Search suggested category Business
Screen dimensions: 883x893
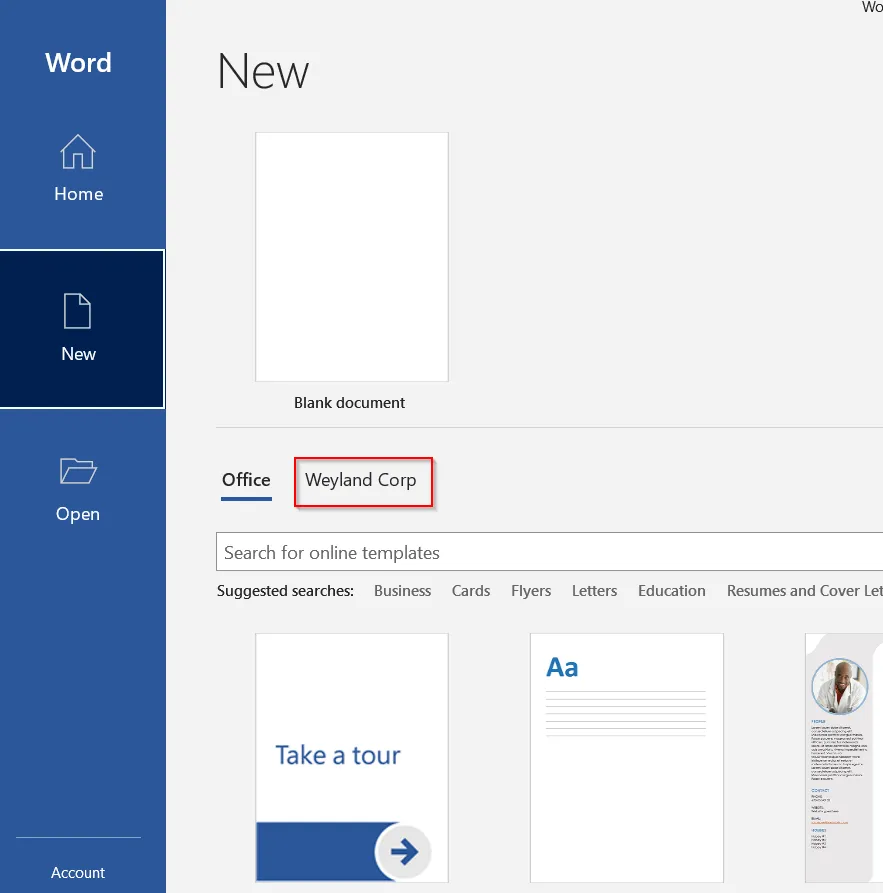click(x=402, y=591)
